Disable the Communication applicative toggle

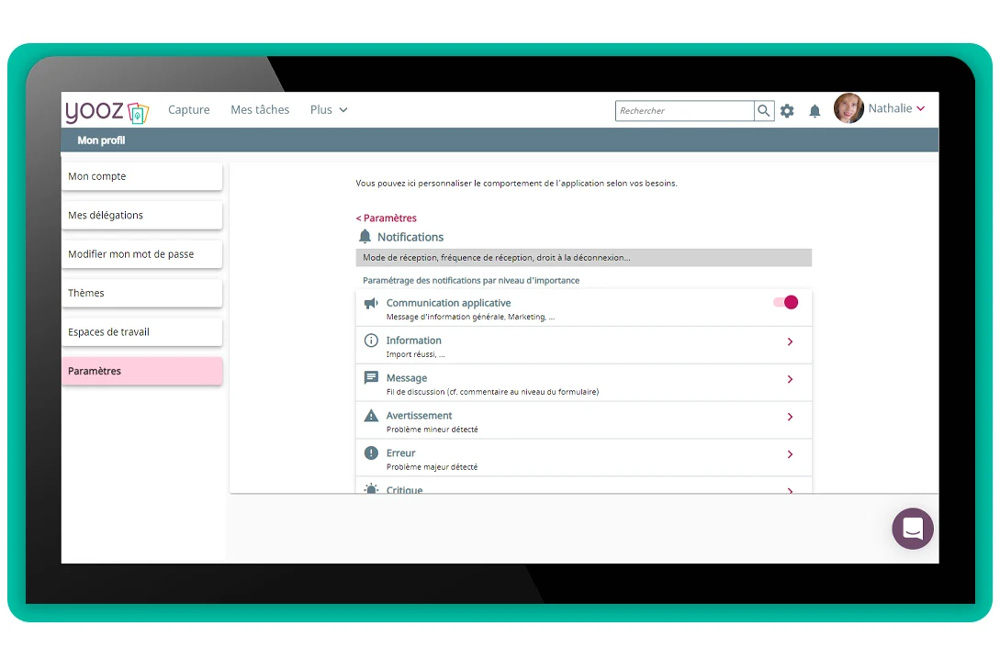click(x=786, y=303)
